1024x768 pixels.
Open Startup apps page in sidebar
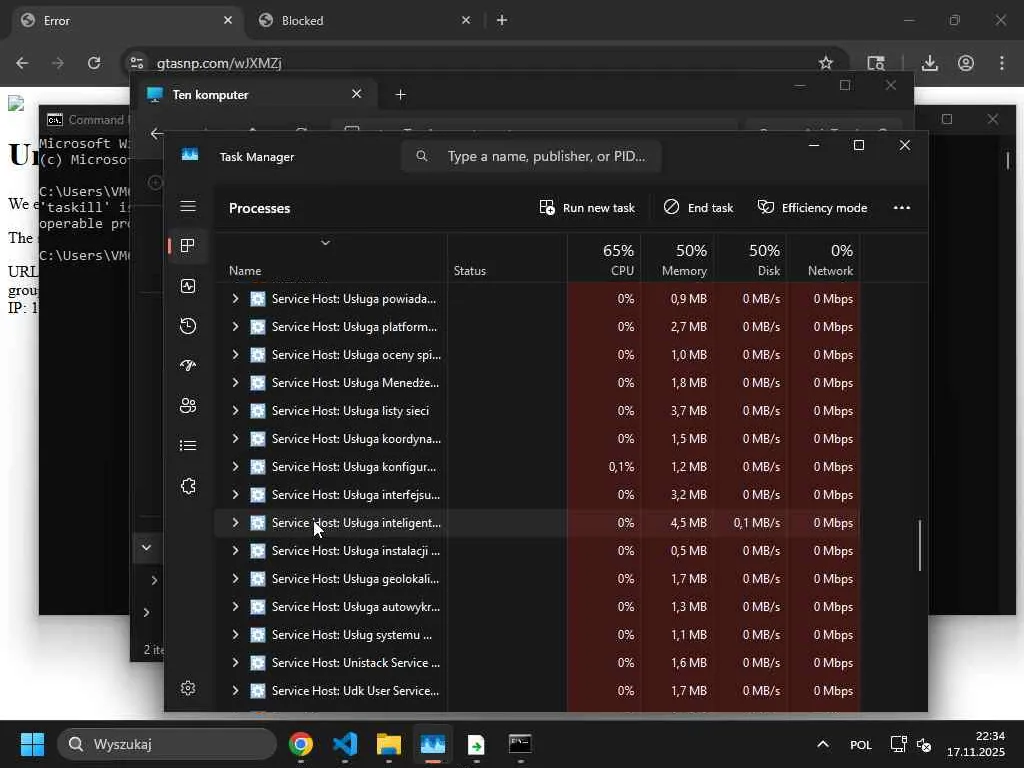187,366
